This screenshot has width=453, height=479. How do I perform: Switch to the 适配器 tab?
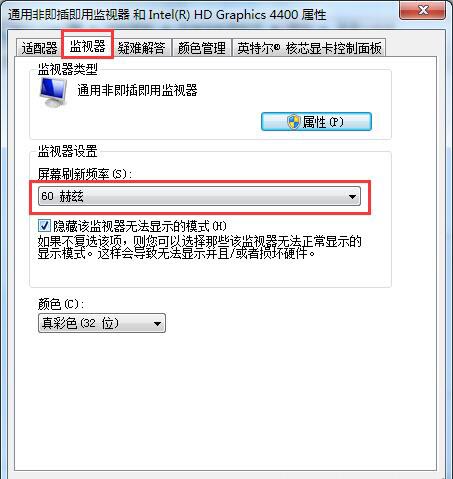39,48
